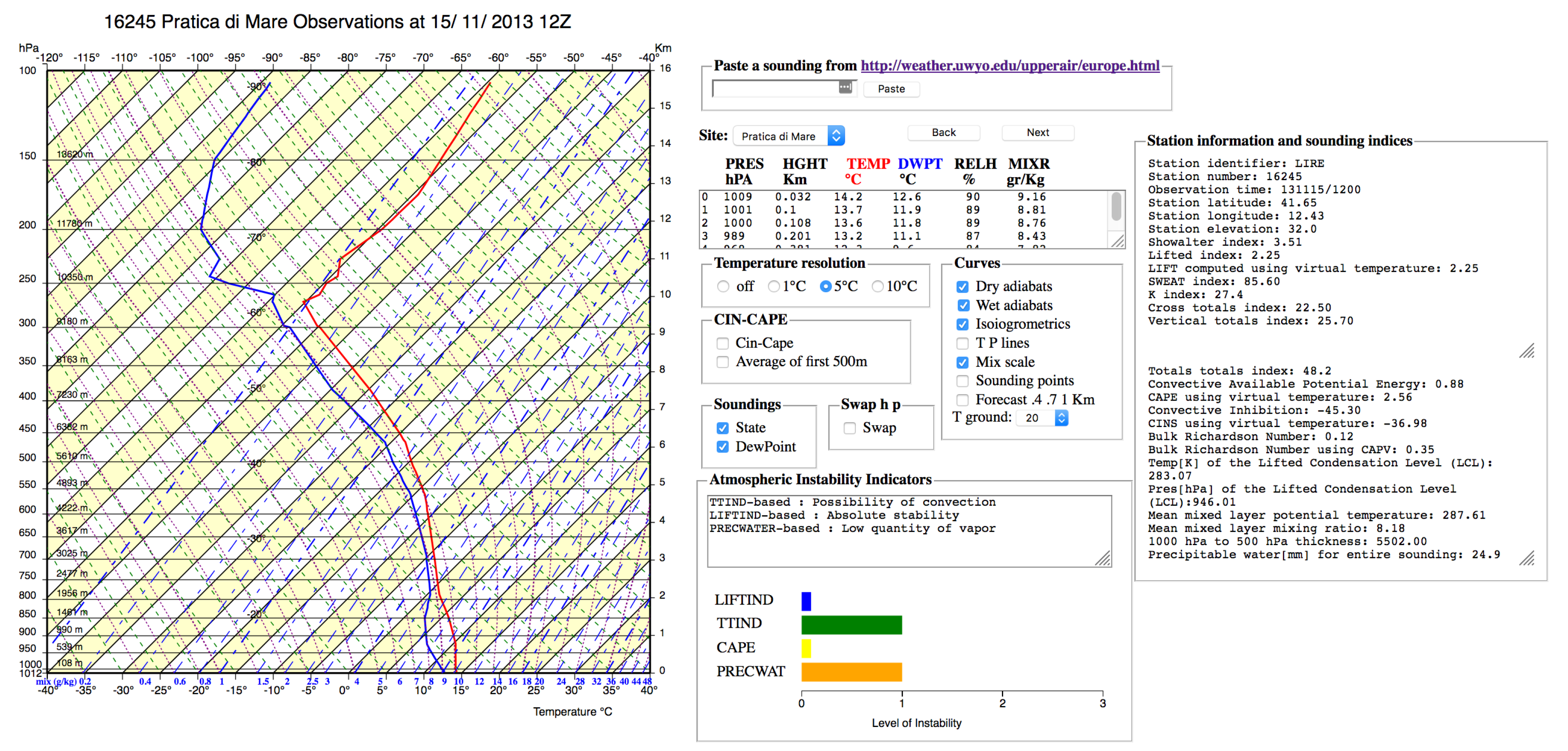
Task: Enable the Swap h p checkbox
Action: click(x=850, y=428)
